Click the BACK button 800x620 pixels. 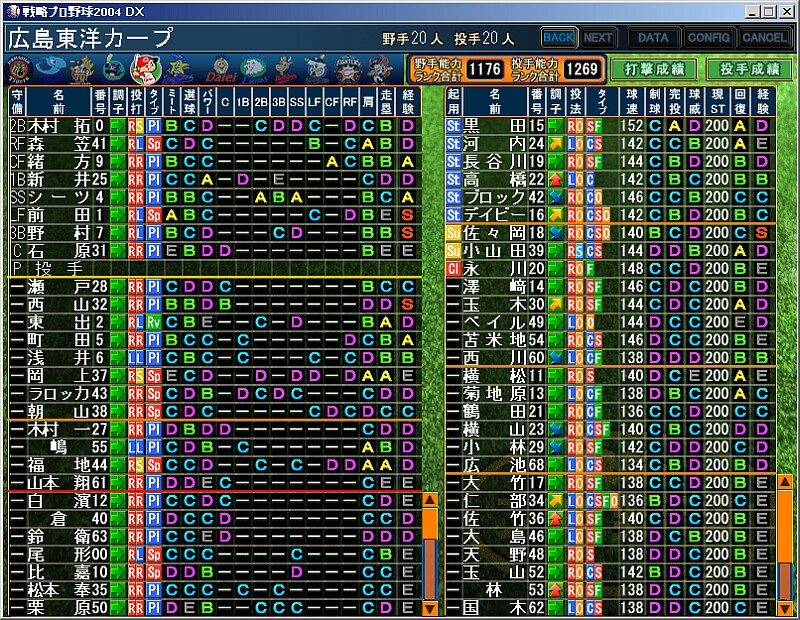click(559, 38)
